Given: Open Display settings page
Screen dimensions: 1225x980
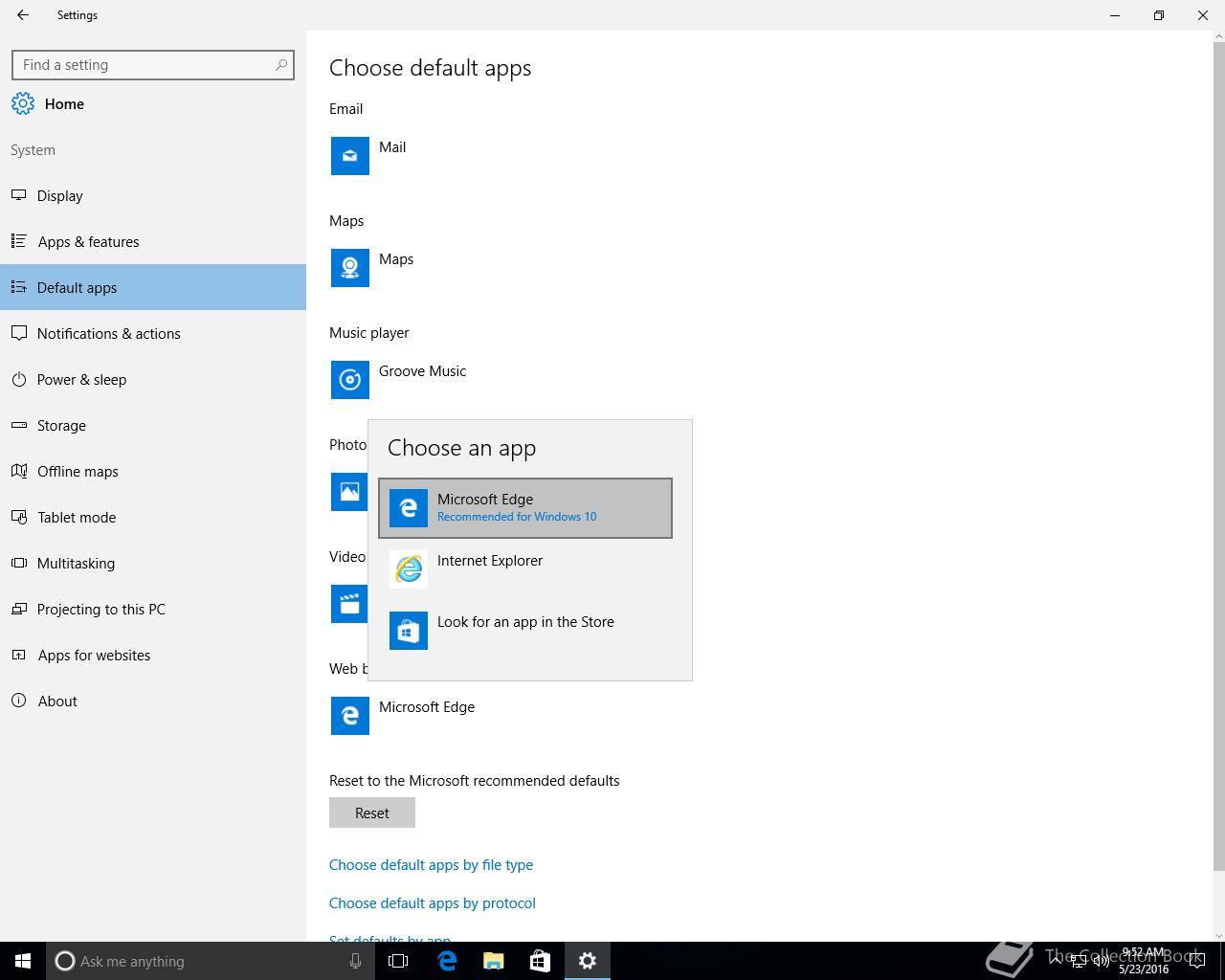Looking at the screenshot, I should coord(153,195).
